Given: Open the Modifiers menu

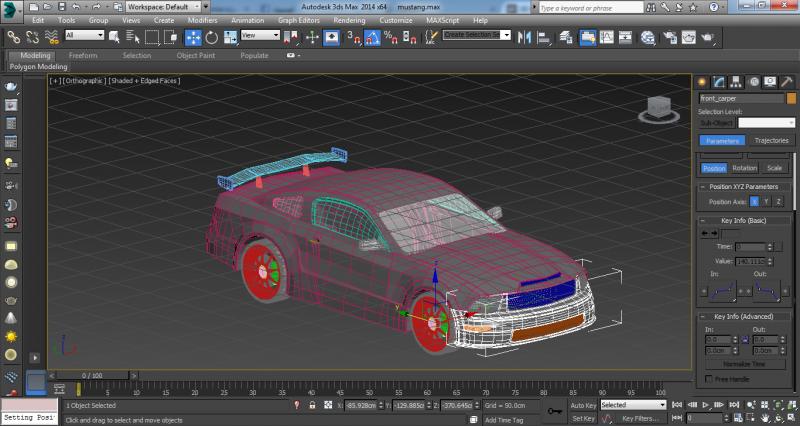Looking at the screenshot, I should [x=202, y=20].
